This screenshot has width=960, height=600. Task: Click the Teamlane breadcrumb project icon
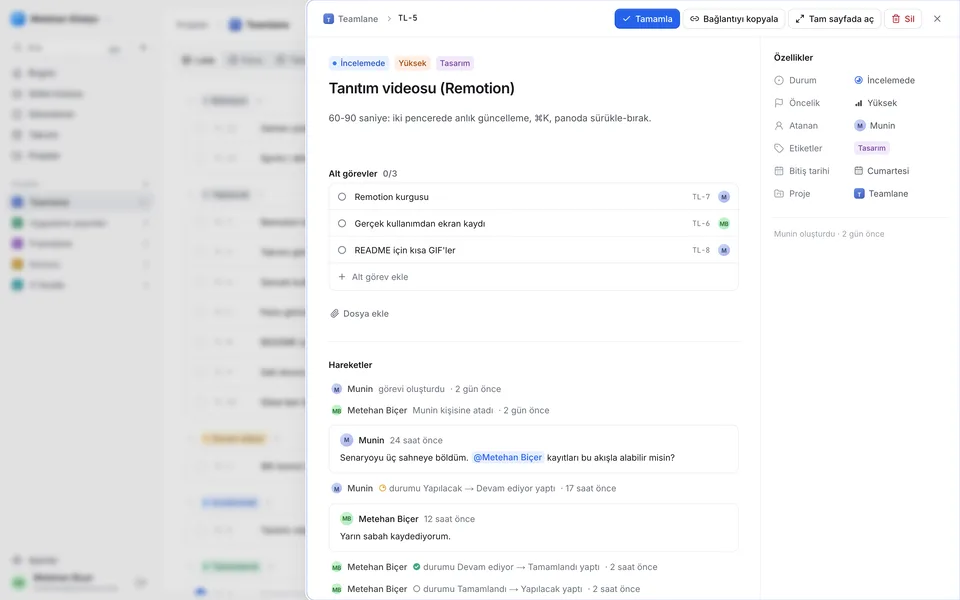click(328, 19)
